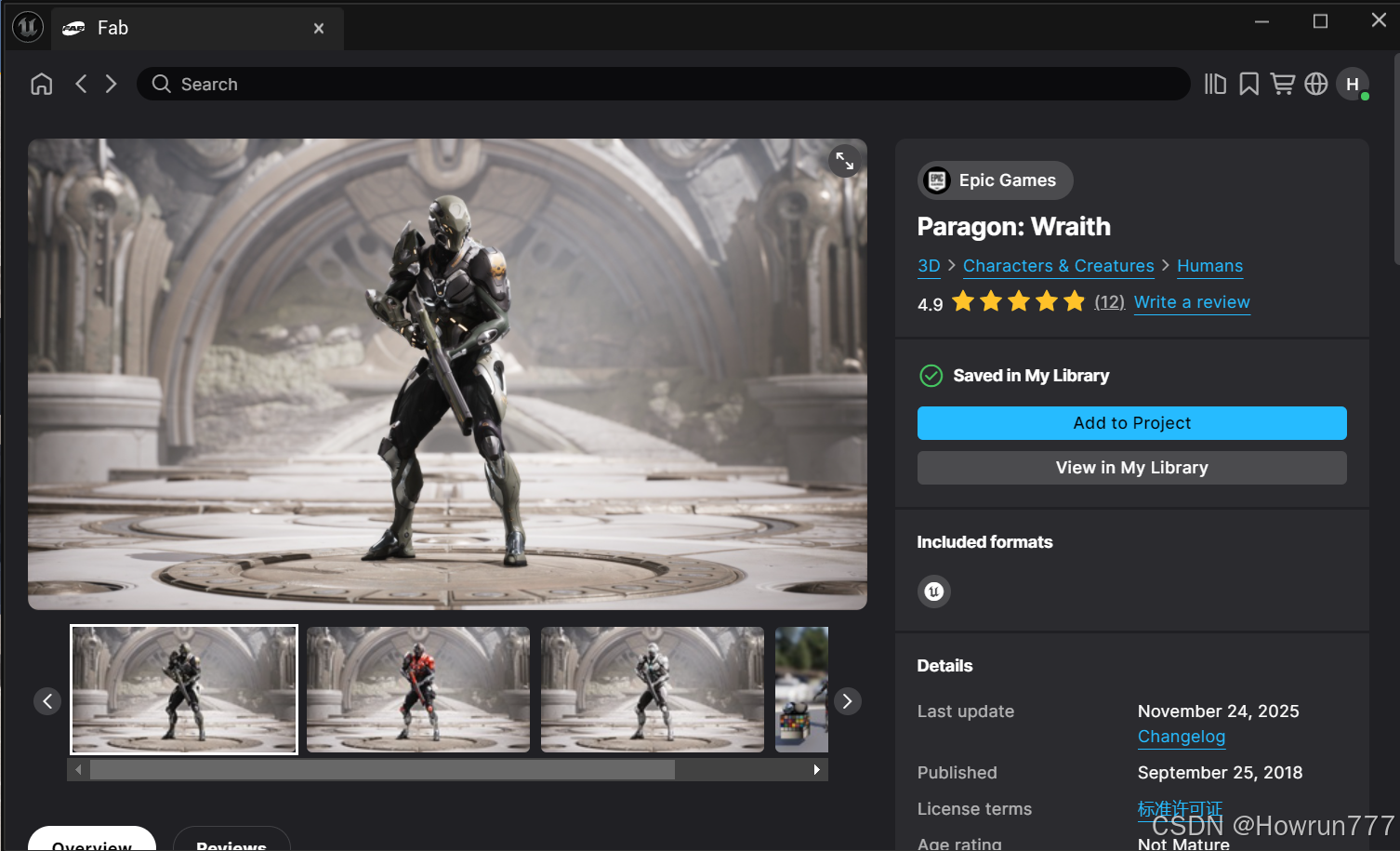Viewport: 1400px width, 851px height.
Task: Open the (12) ratings count link
Action: (x=1109, y=302)
